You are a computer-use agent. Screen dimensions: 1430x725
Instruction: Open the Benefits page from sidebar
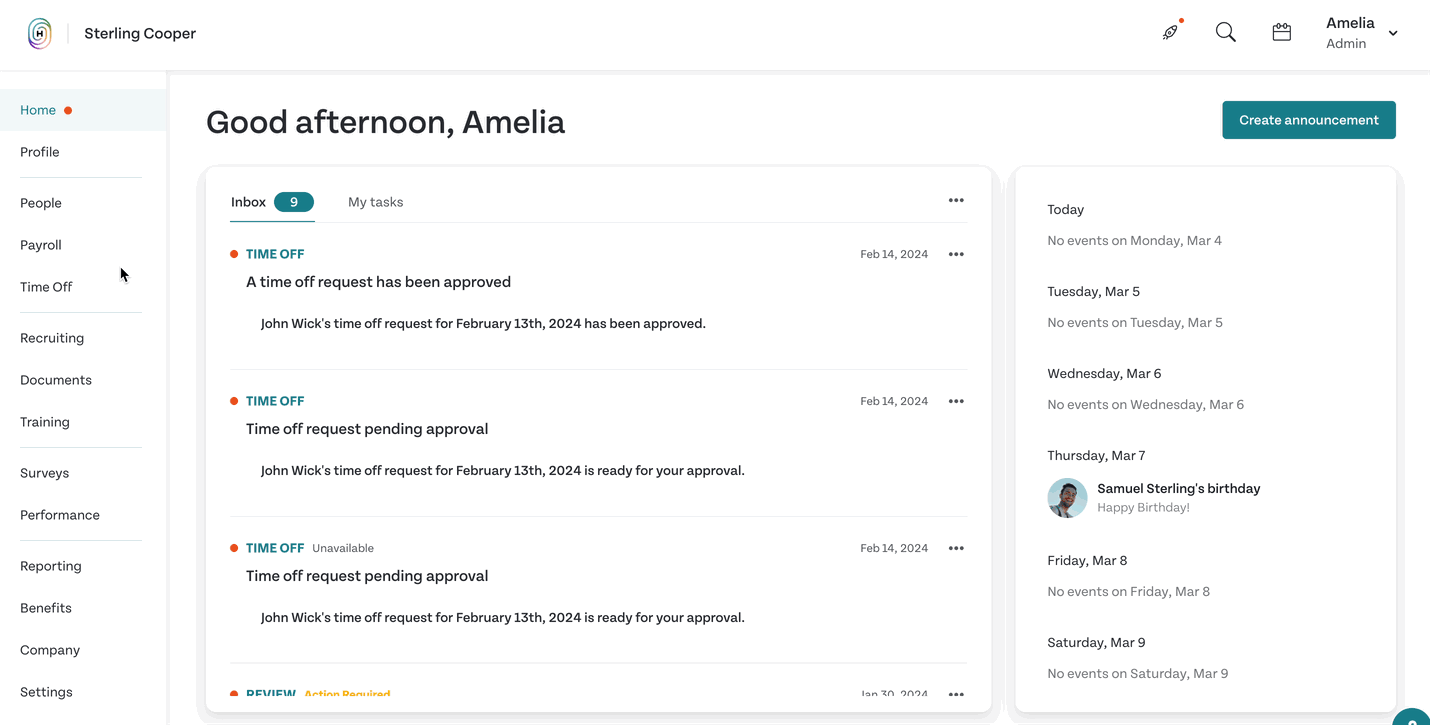coord(46,608)
